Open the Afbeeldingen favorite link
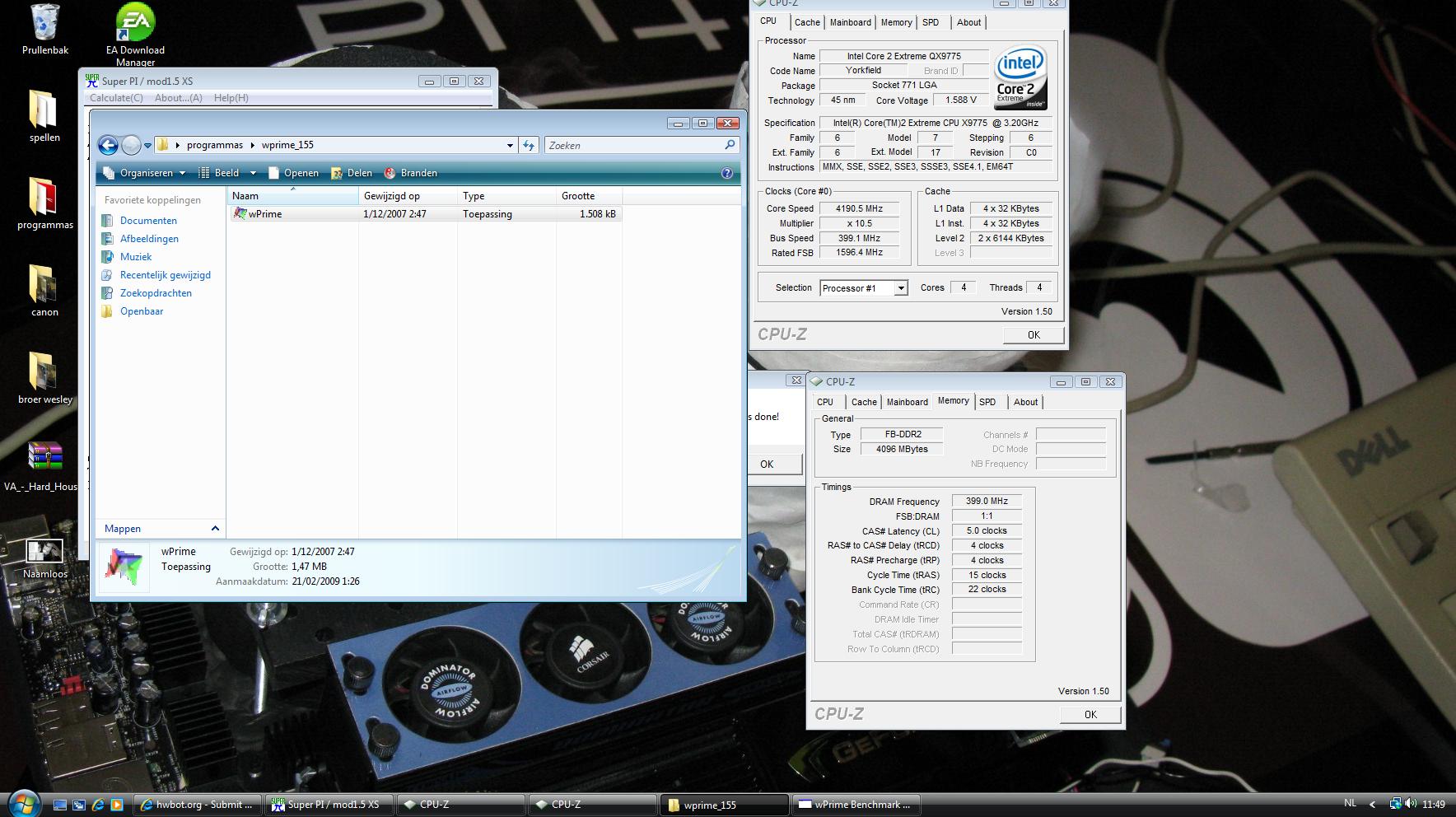 point(149,239)
